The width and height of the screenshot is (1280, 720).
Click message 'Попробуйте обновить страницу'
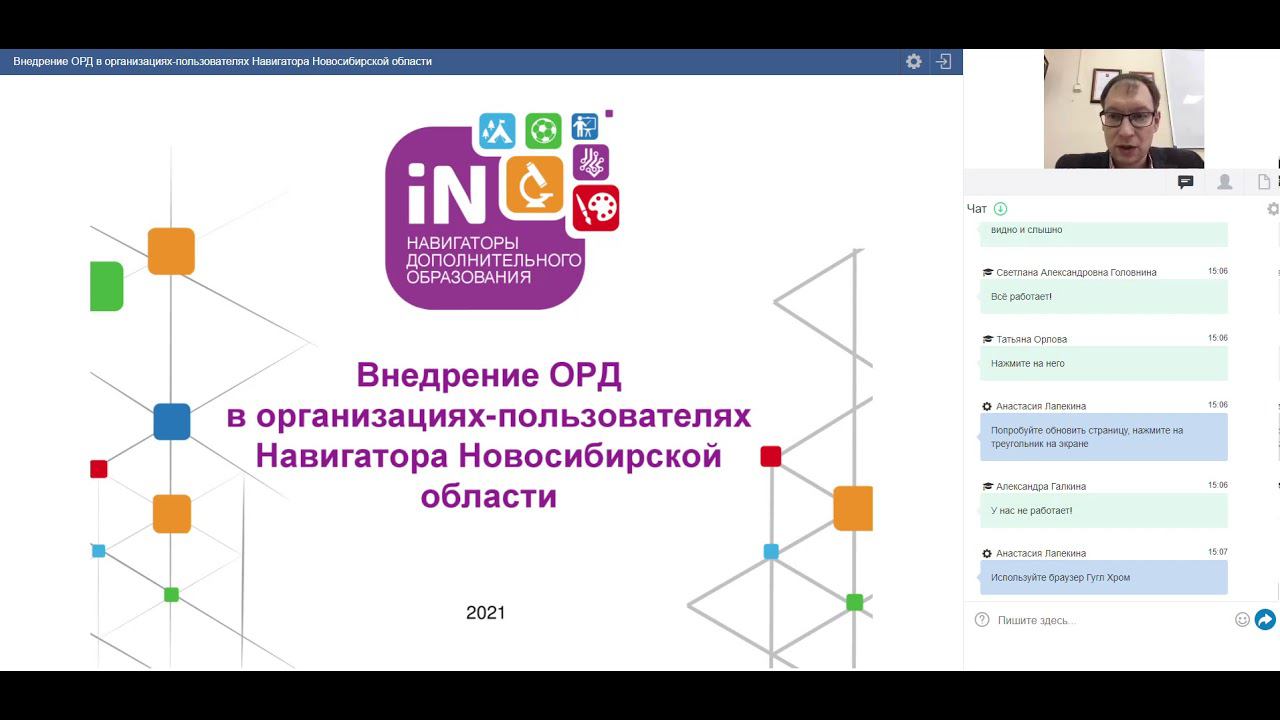coord(1103,437)
